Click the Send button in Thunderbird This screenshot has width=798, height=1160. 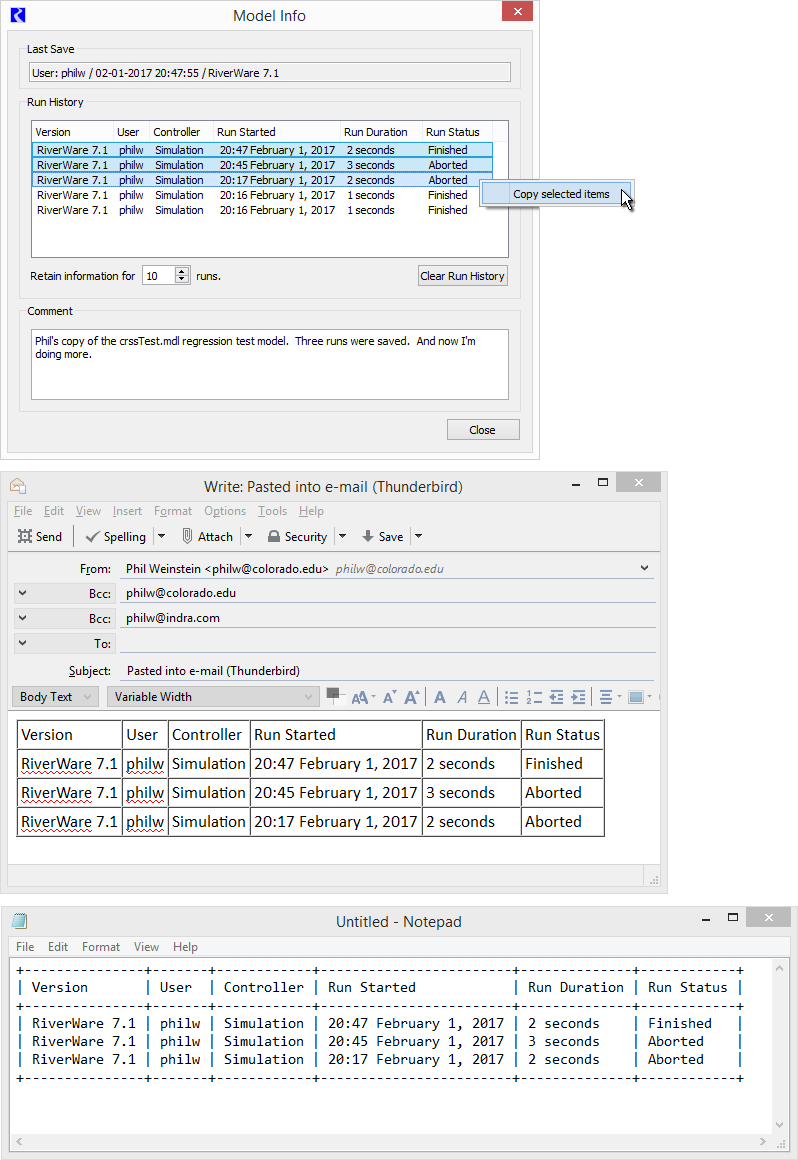click(40, 536)
